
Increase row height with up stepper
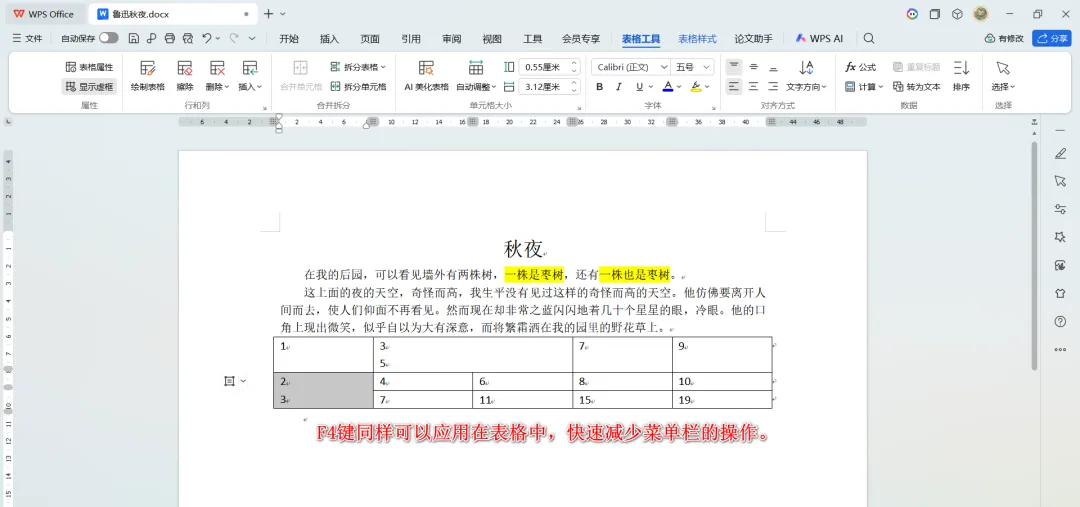574,63
